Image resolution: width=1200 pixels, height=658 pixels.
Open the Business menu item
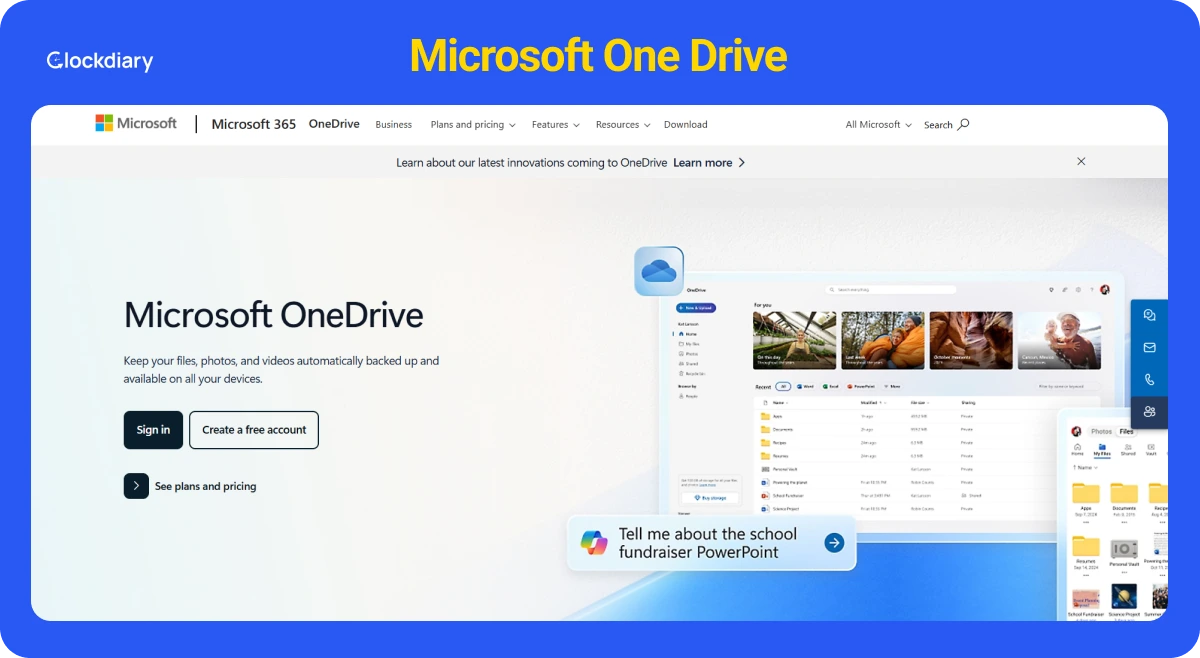click(394, 125)
